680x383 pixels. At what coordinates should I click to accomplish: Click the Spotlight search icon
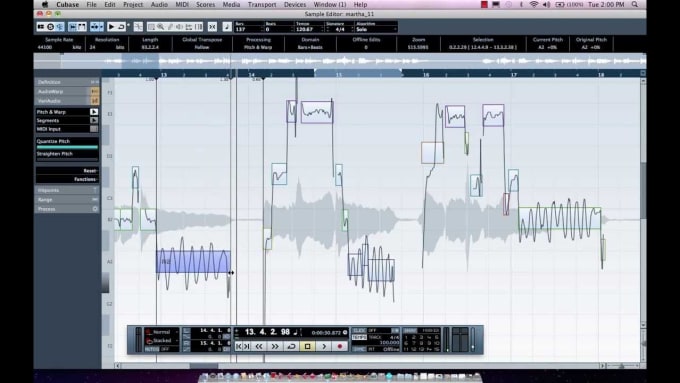click(634, 4)
